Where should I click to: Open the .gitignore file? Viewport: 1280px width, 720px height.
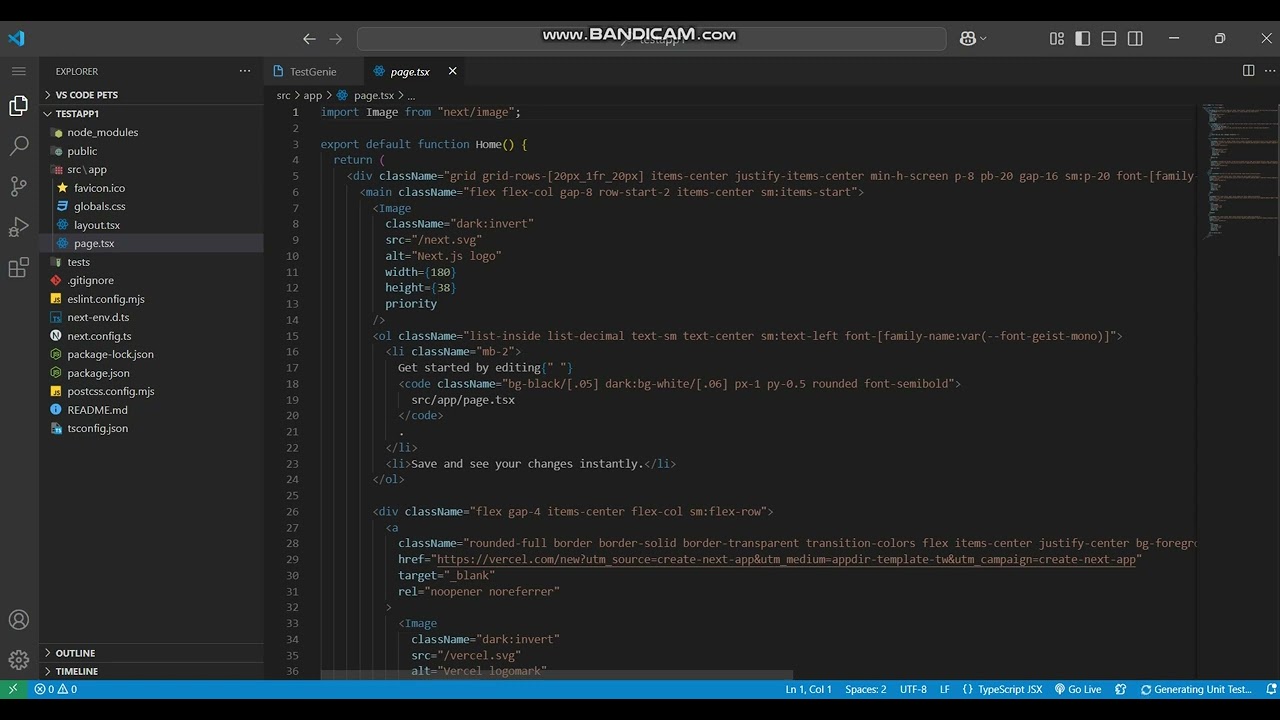tap(151, 280)
